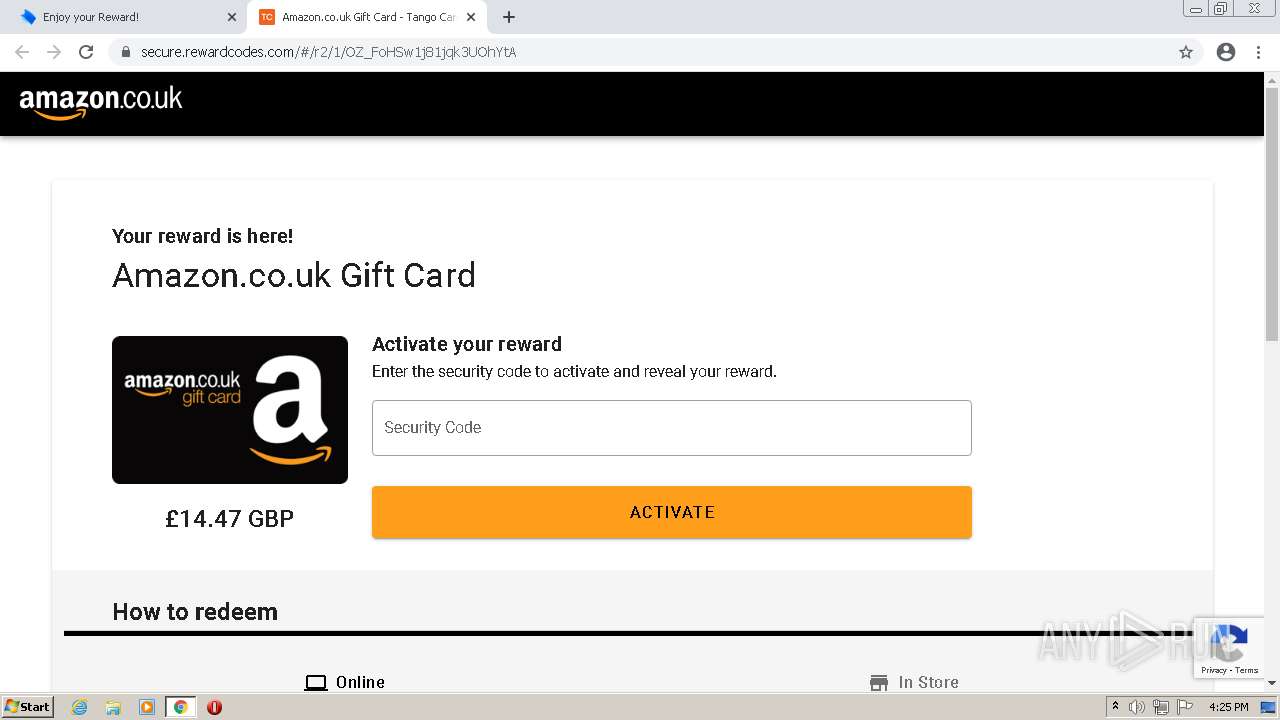
Task: Click the Amazon gift card image
Action: point(230,410)
